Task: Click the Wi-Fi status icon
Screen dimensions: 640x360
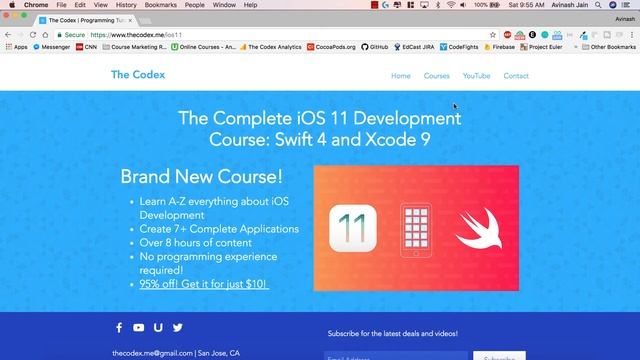Action: pos(451,5)
